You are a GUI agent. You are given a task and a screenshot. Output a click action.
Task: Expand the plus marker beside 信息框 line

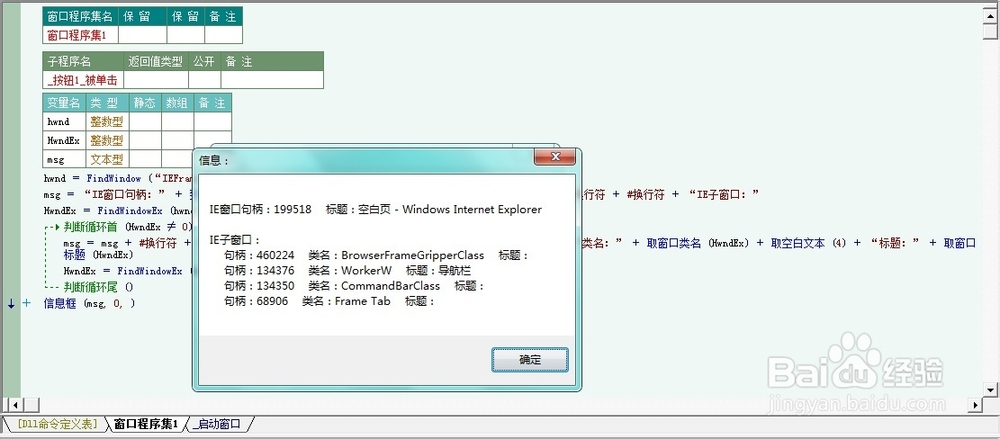26,303
